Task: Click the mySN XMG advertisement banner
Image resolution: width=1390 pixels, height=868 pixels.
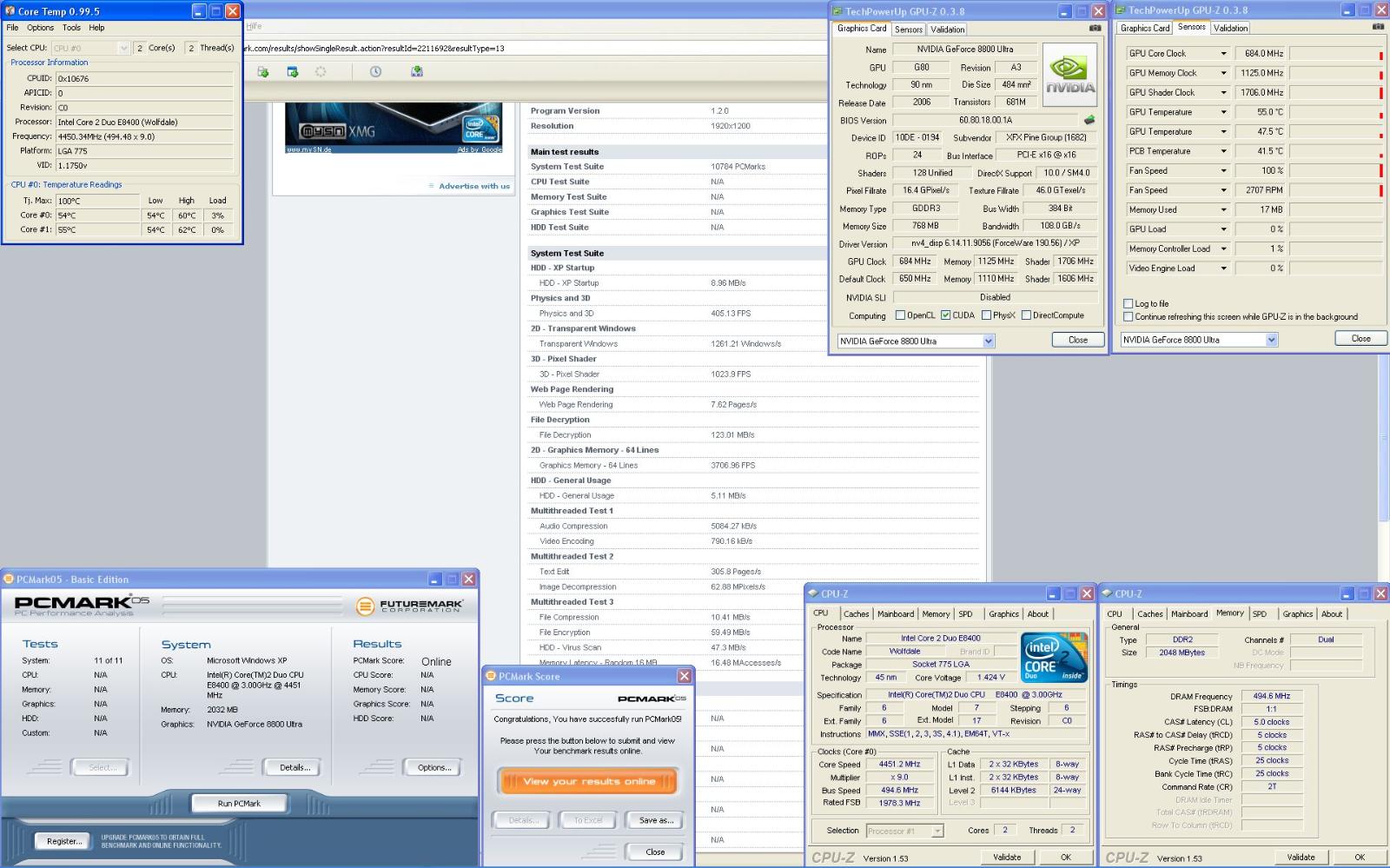Action: tap(394, 127)
